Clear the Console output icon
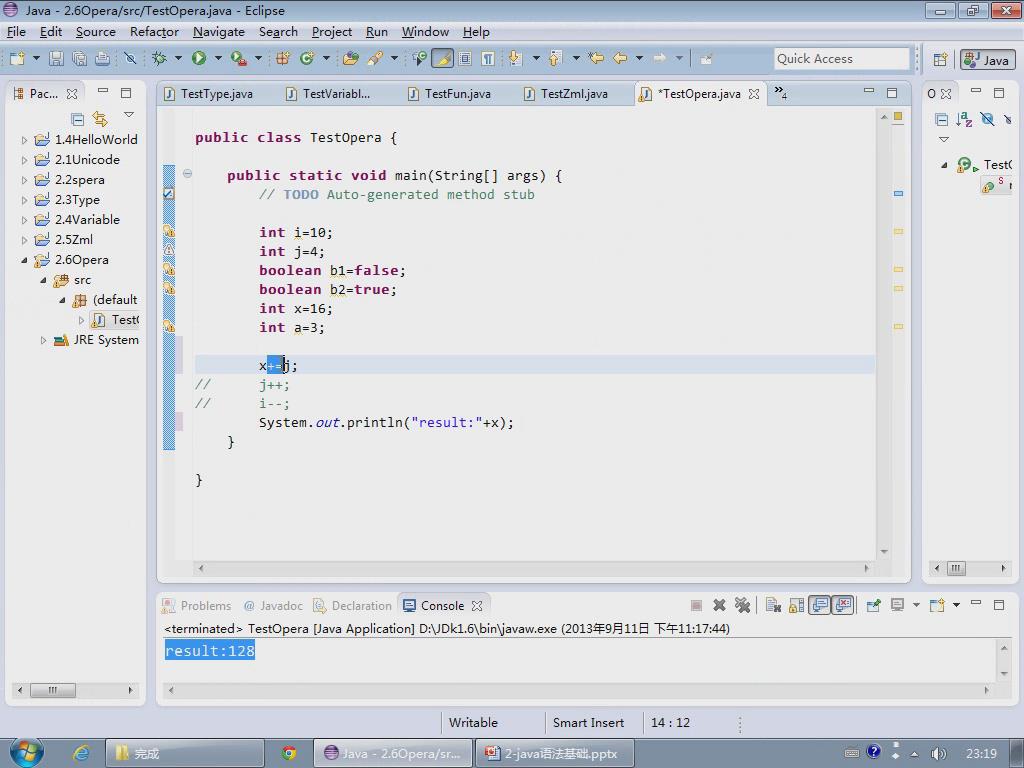This screenshot has width=1024, height=768. click(773, 605)
